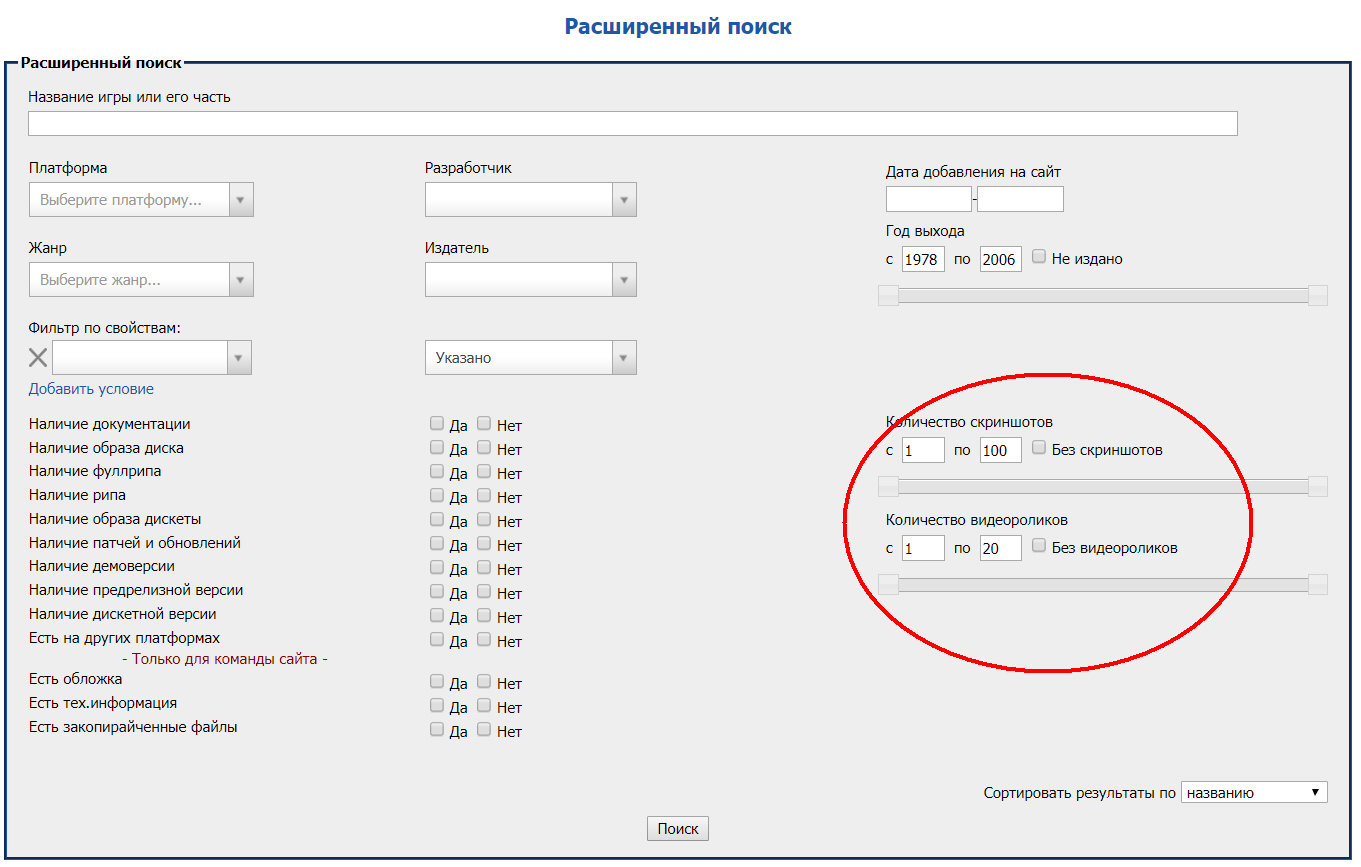Click the right handle of screenshots count slider

[1318, 486]
